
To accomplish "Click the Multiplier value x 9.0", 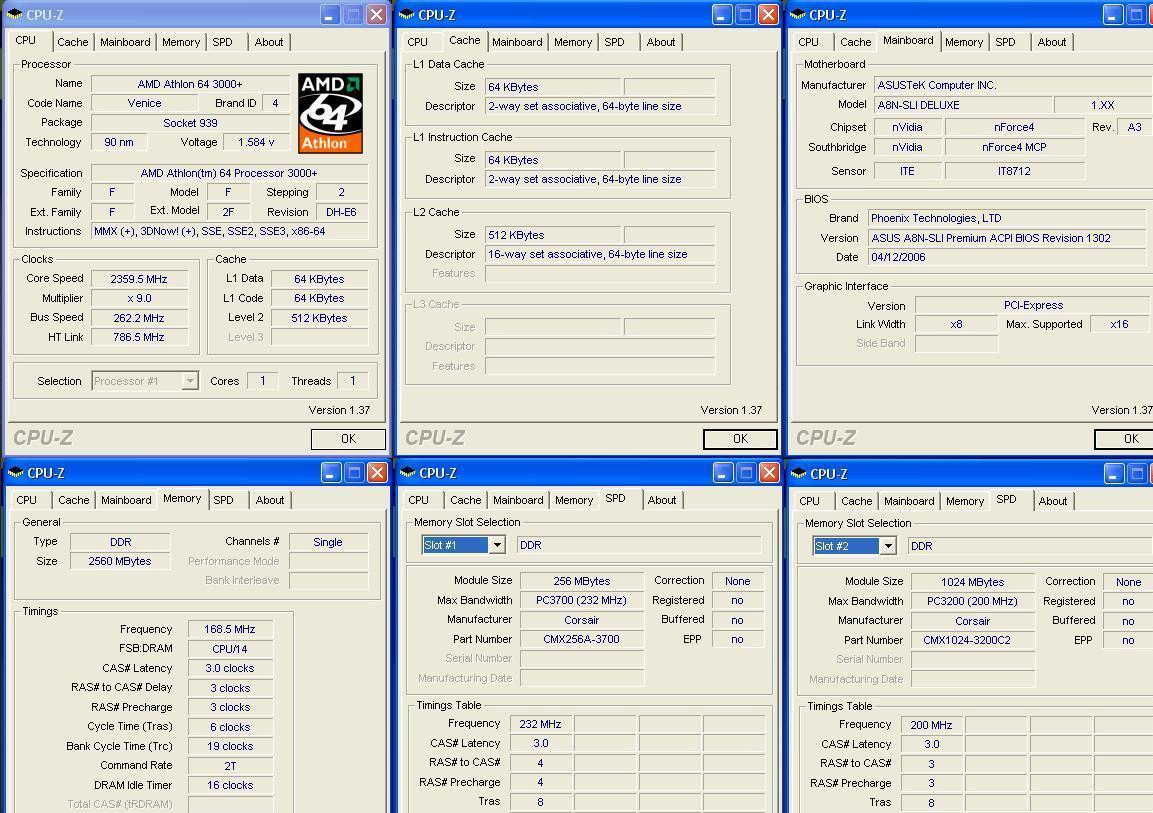I will (139, 298).
